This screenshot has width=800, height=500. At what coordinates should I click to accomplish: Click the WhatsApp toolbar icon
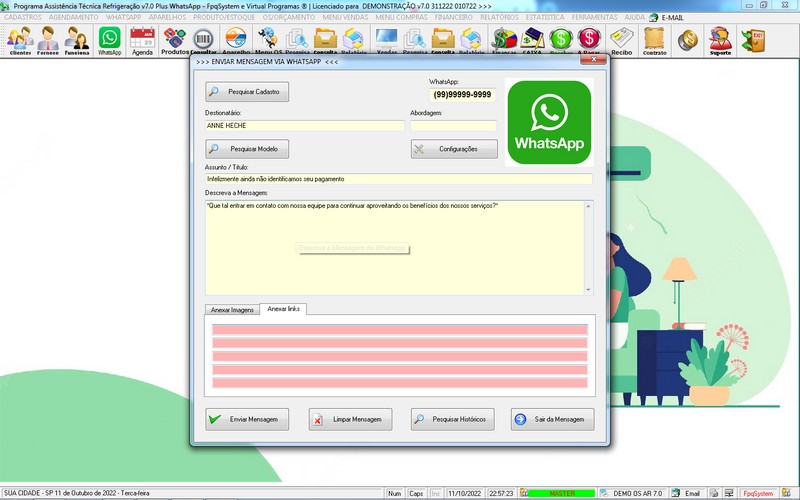click(x=110, y=40)
